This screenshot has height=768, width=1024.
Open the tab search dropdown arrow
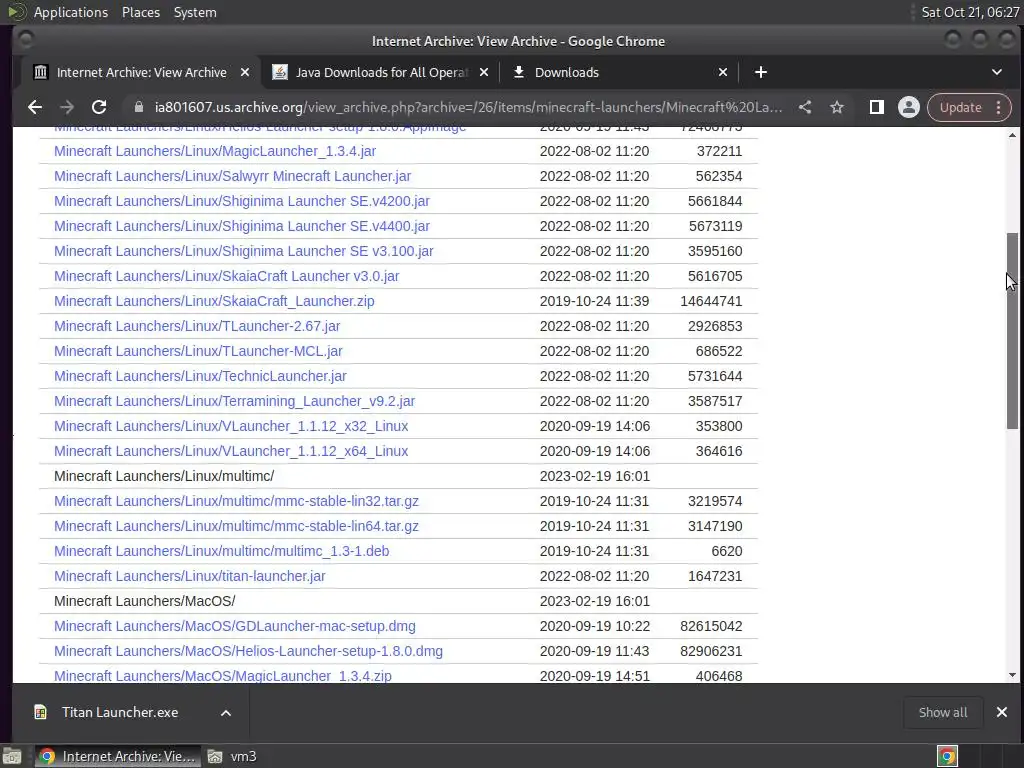coord(997,72)
